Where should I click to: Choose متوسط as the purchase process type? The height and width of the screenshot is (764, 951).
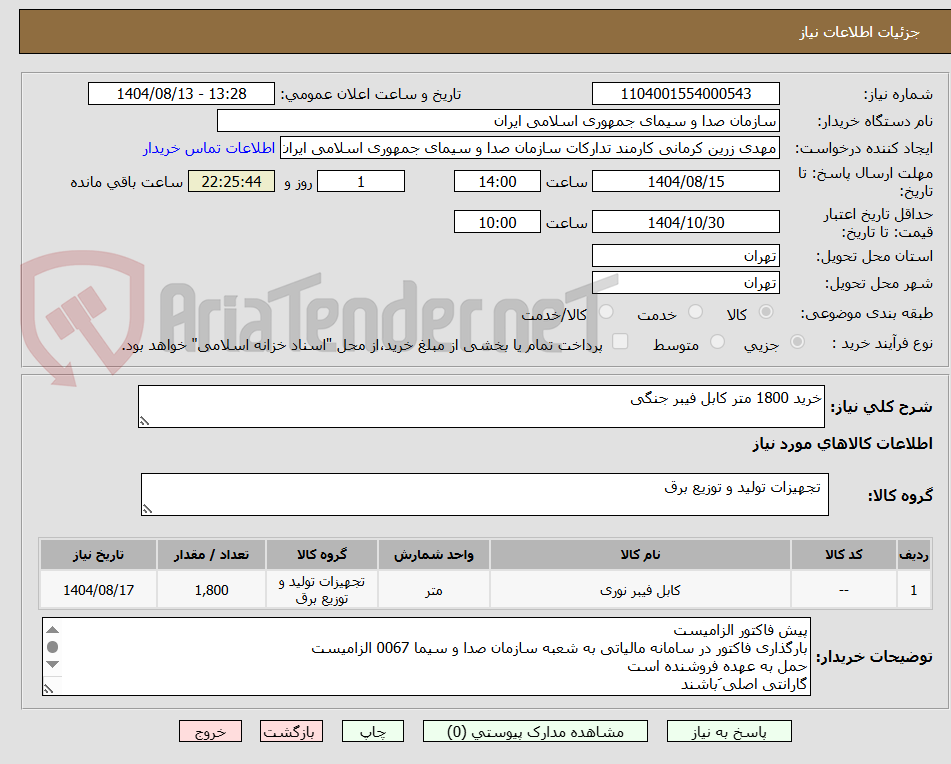pos(717,341)
